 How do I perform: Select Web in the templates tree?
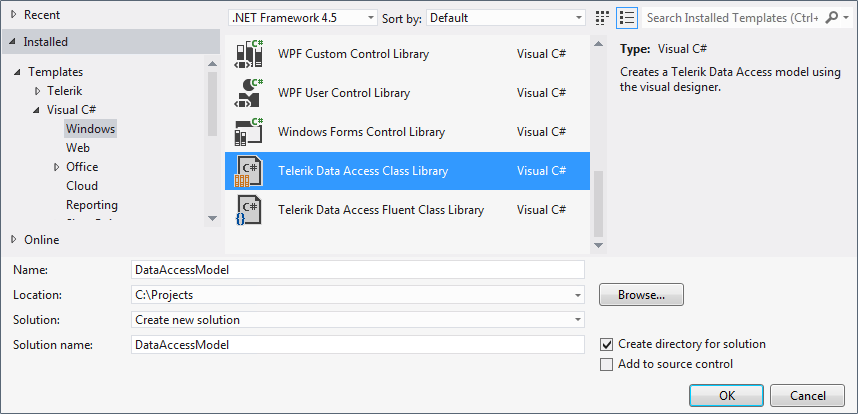[78, 148]
